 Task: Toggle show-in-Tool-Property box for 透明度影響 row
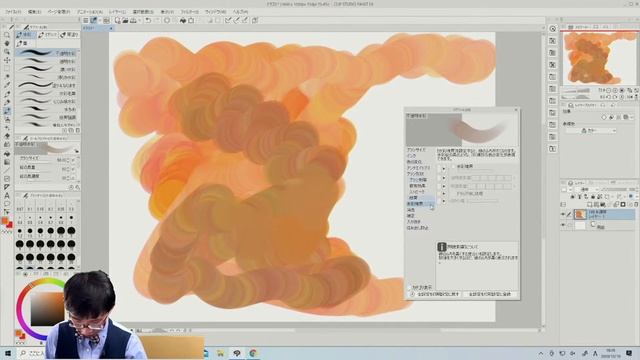click(440, 178)
